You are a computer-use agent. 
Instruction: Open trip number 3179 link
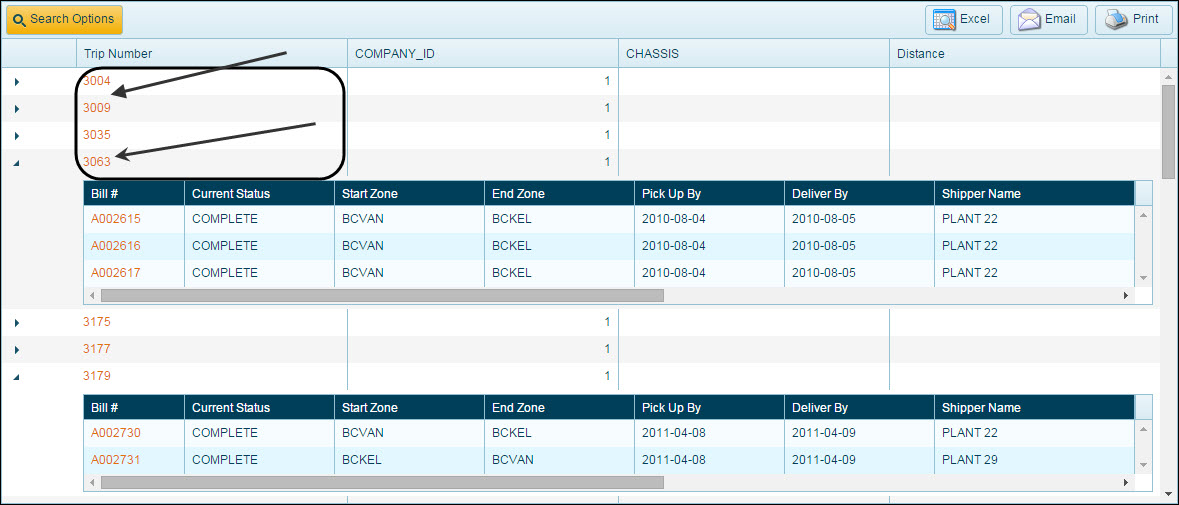point(97,376)
